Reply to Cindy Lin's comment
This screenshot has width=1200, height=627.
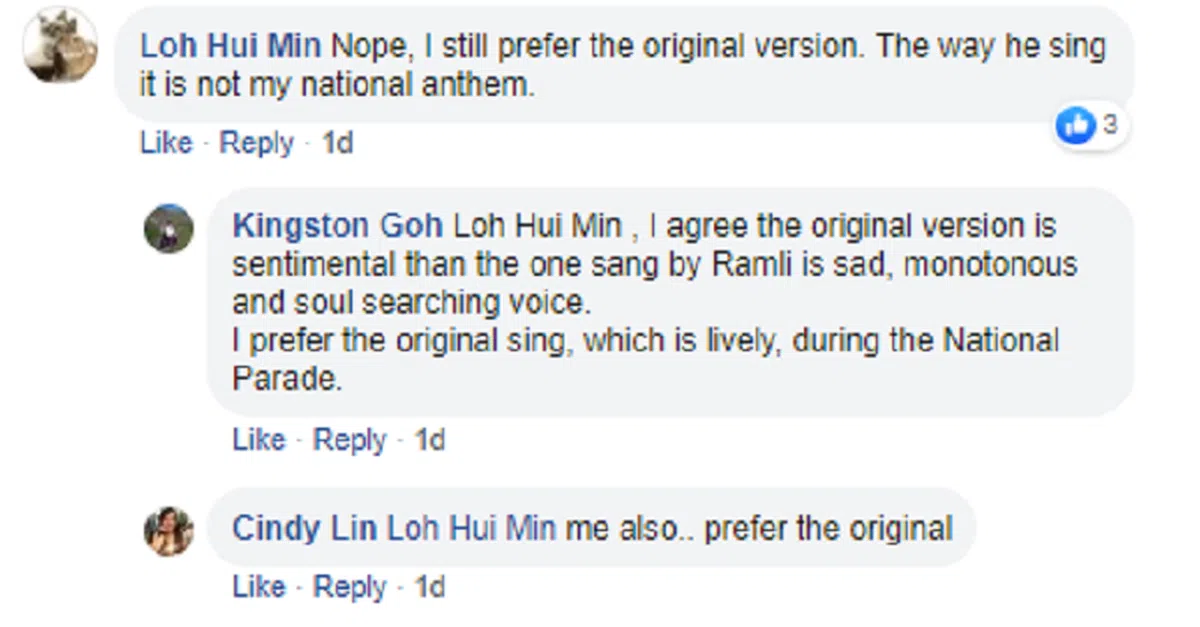coord(350,587)
